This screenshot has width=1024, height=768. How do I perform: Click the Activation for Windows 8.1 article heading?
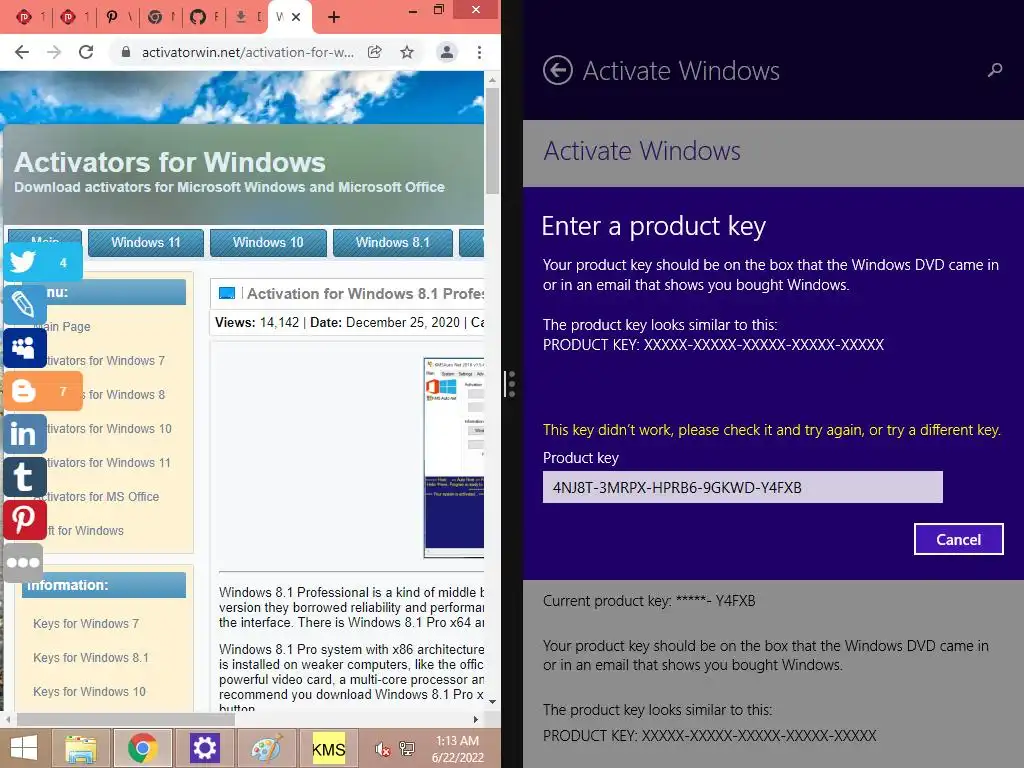click(x=365, y=294)
